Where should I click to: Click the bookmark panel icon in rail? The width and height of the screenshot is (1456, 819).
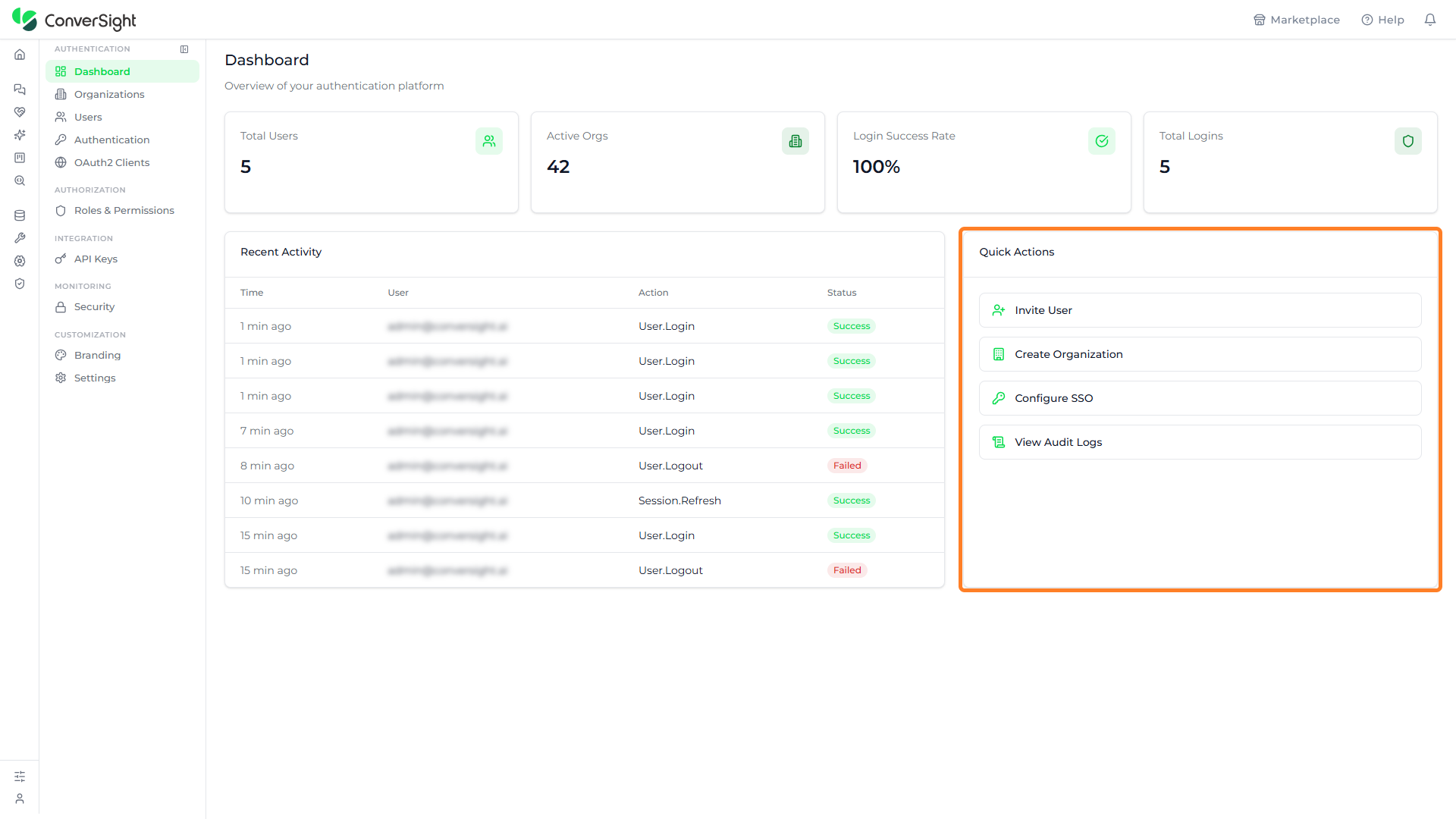click(x=20, y=158)
